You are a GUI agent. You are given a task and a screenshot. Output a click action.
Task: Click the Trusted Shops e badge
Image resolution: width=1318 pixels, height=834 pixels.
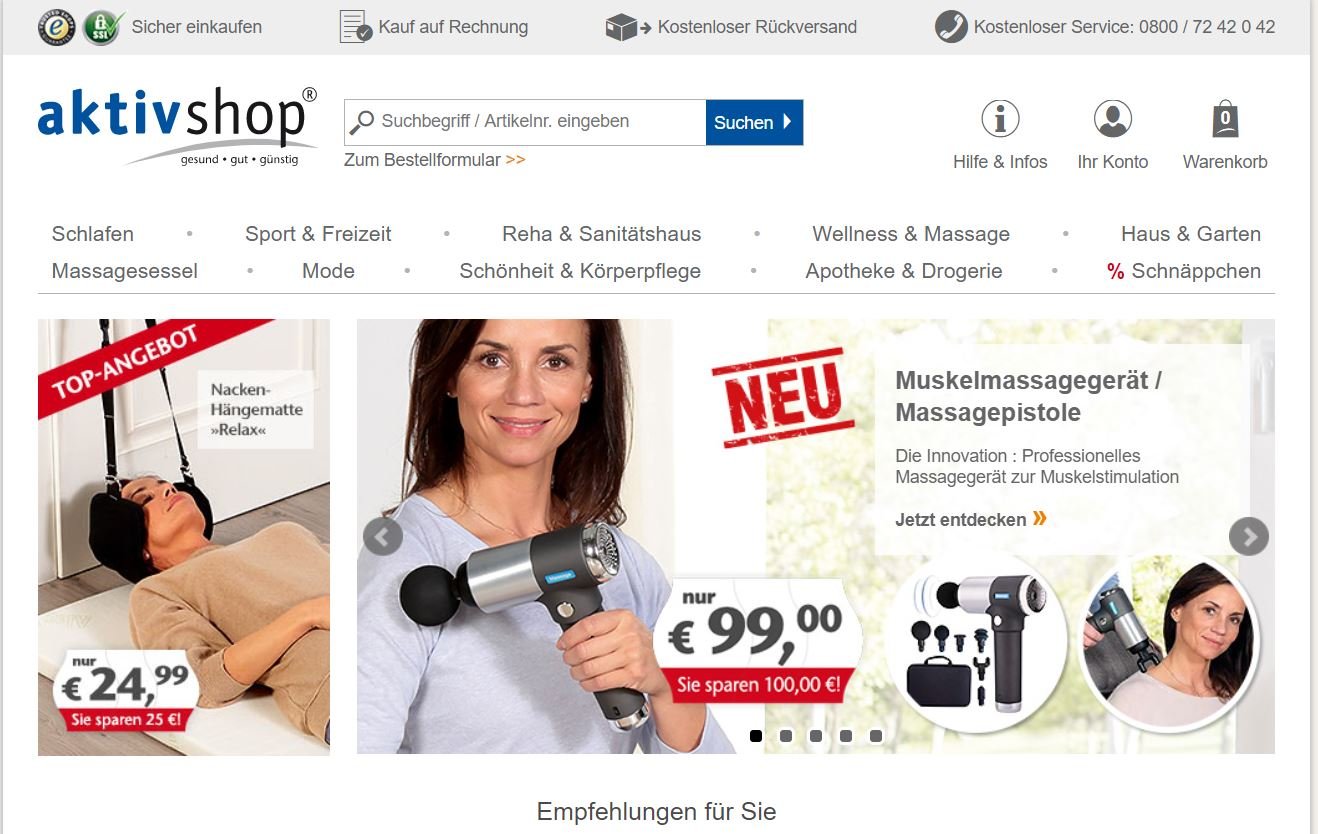(57, 27)
